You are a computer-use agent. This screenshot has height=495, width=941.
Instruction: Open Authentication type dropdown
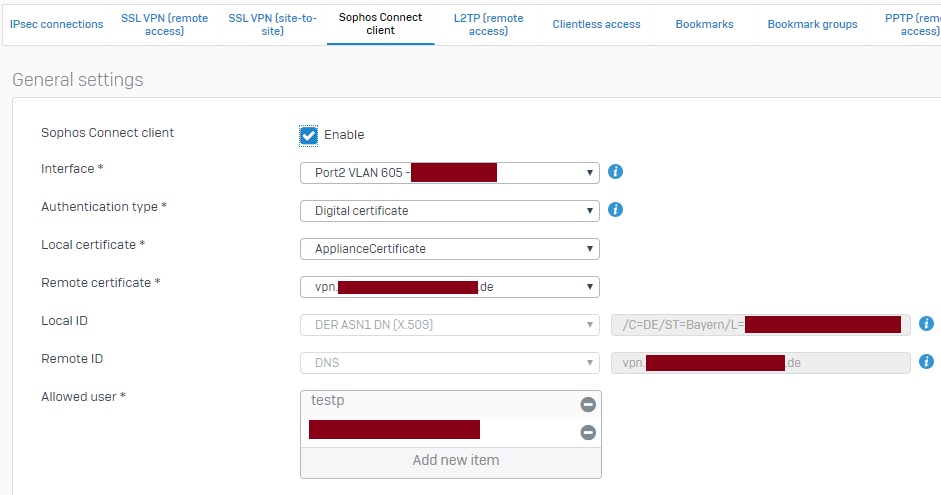pyautogui.click(x=449, y=211)
